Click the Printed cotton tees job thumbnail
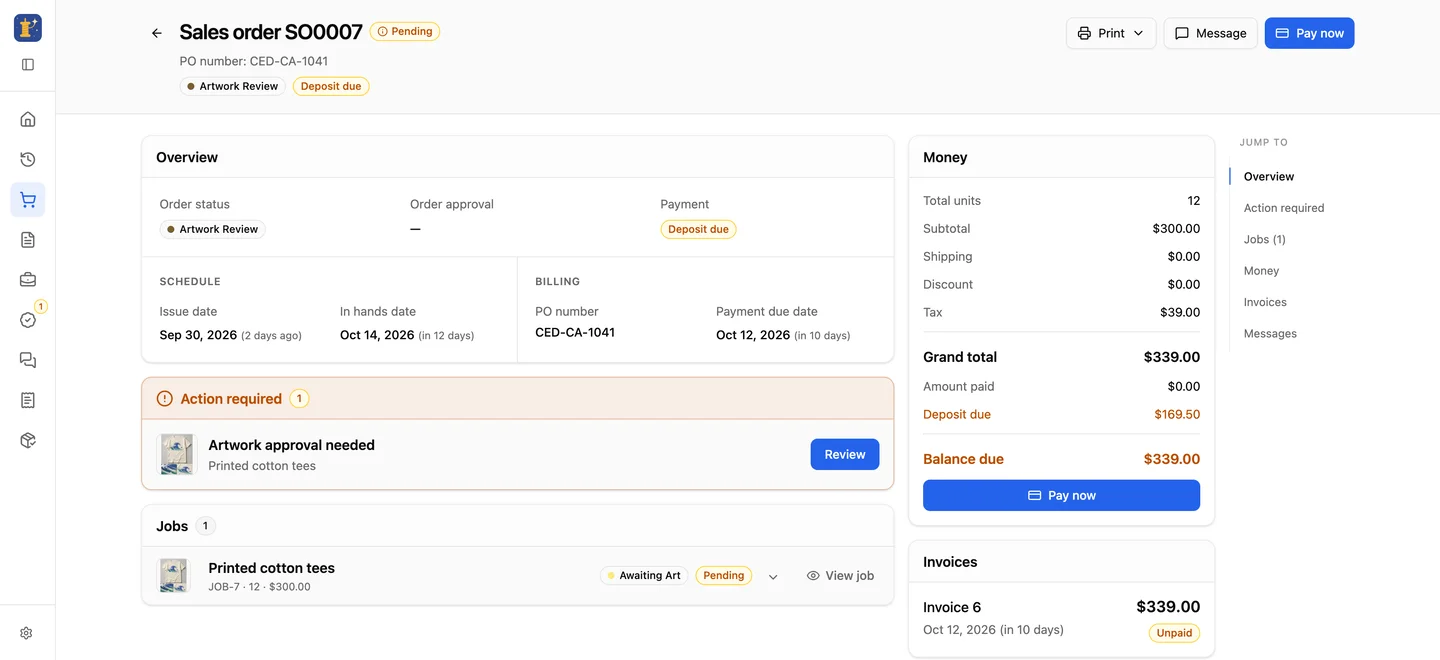 174,576
